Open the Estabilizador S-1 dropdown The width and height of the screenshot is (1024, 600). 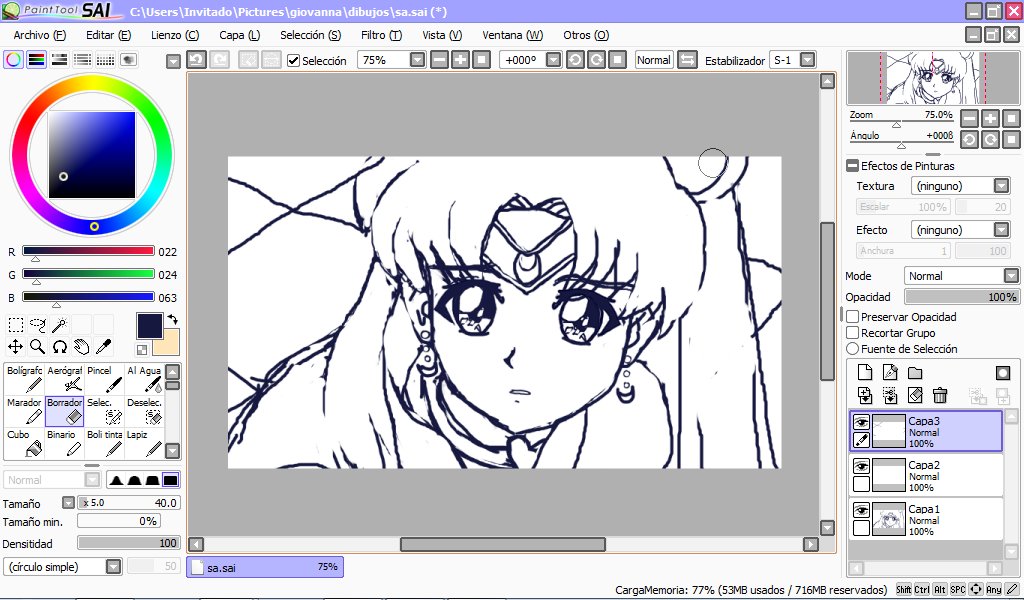click(808, 60)
